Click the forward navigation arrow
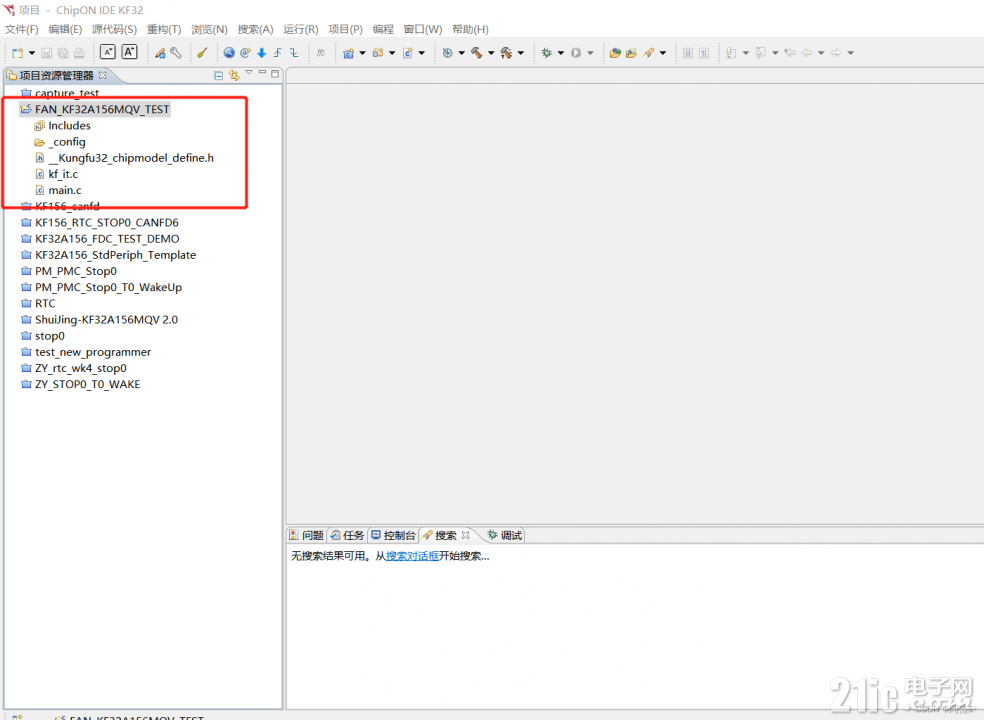984x720 pixels. coord(836,53)
